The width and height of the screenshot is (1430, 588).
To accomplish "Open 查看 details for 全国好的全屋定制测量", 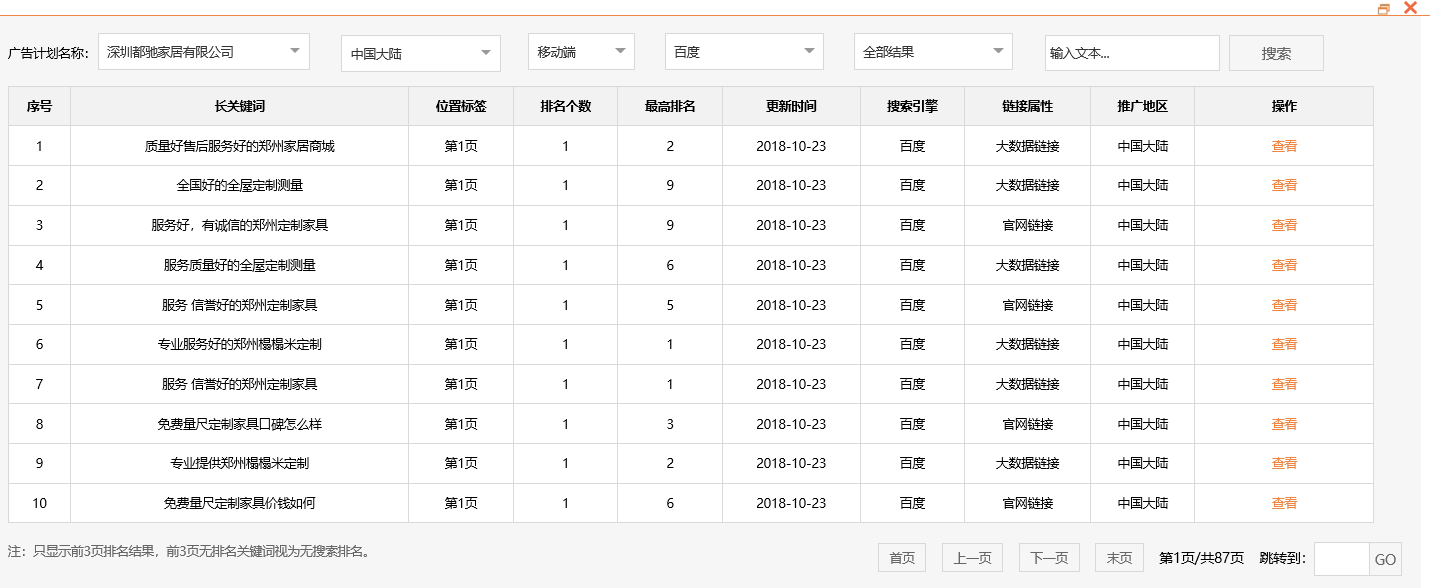I will pos(1283,185).
